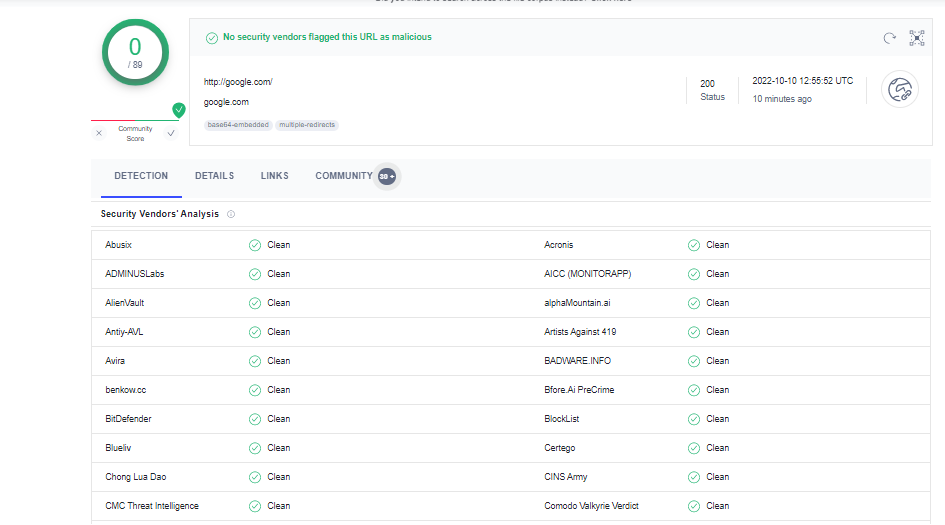This screenshot has height=525, width=945.
Task: Click the ADMINUSLabs clean check icon
Action: pyautogui.click(x=255, y=274)
